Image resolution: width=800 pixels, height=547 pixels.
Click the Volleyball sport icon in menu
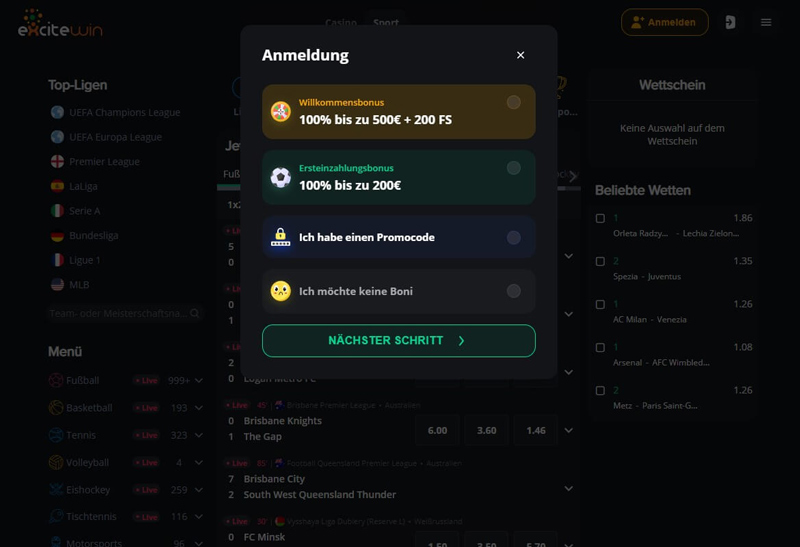(56, 462)
